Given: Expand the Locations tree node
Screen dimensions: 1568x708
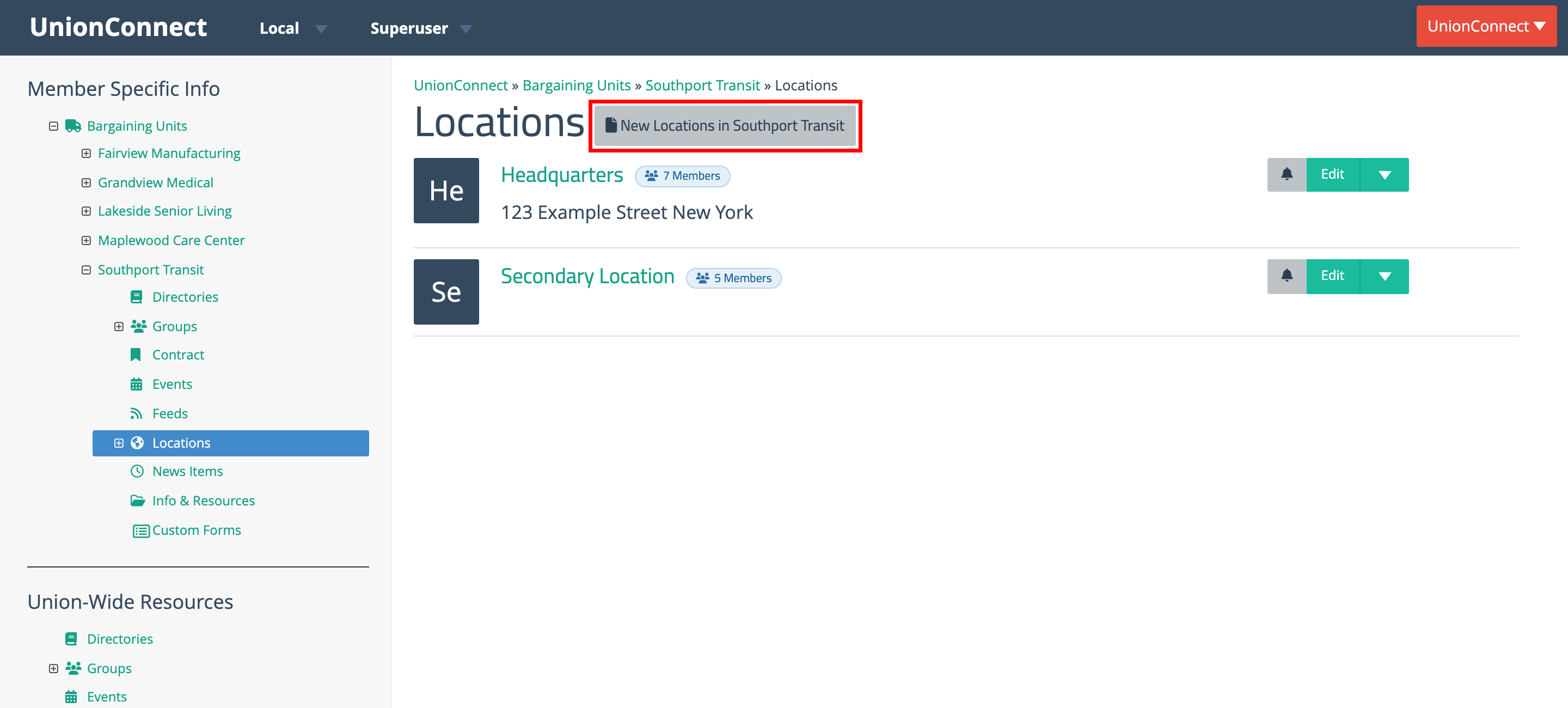Looking at the screenshot, I should [x=119, y=443].
